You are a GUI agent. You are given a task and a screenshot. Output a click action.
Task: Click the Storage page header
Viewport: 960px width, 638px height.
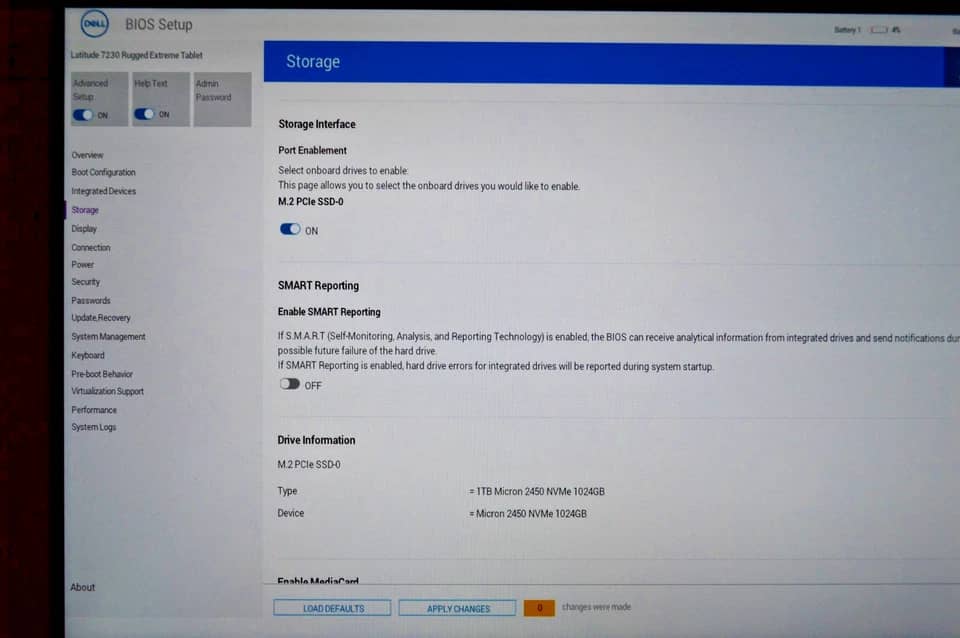(313, 61)
